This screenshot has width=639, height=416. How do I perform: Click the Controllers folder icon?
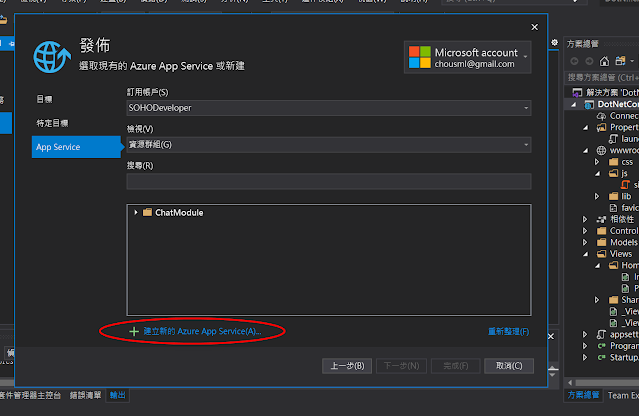[602, 231]
